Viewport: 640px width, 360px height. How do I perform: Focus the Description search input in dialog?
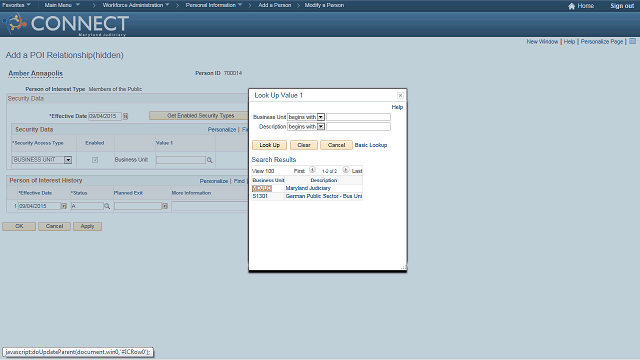point(358,127)
